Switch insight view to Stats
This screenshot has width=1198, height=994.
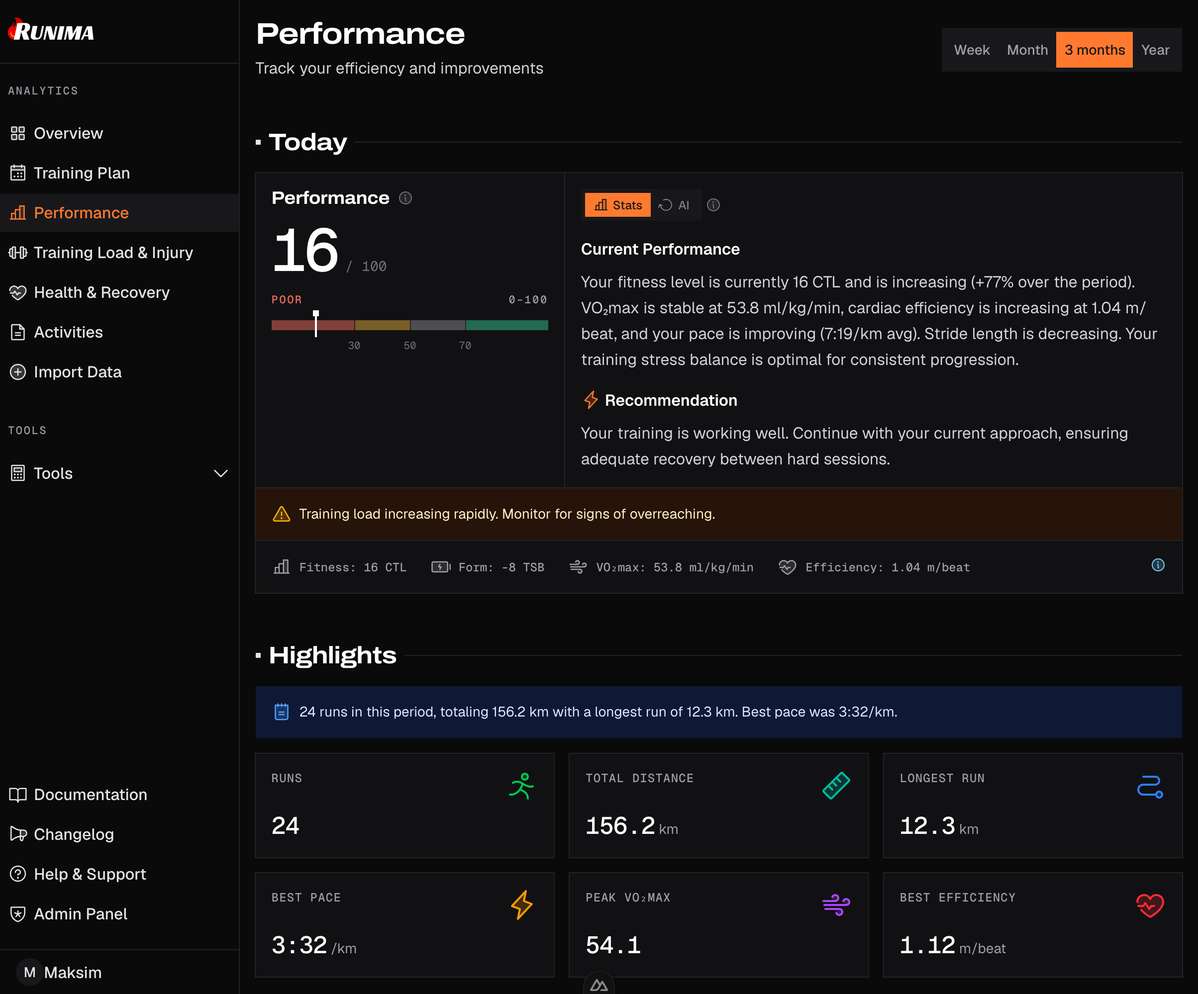pos(618,205)
